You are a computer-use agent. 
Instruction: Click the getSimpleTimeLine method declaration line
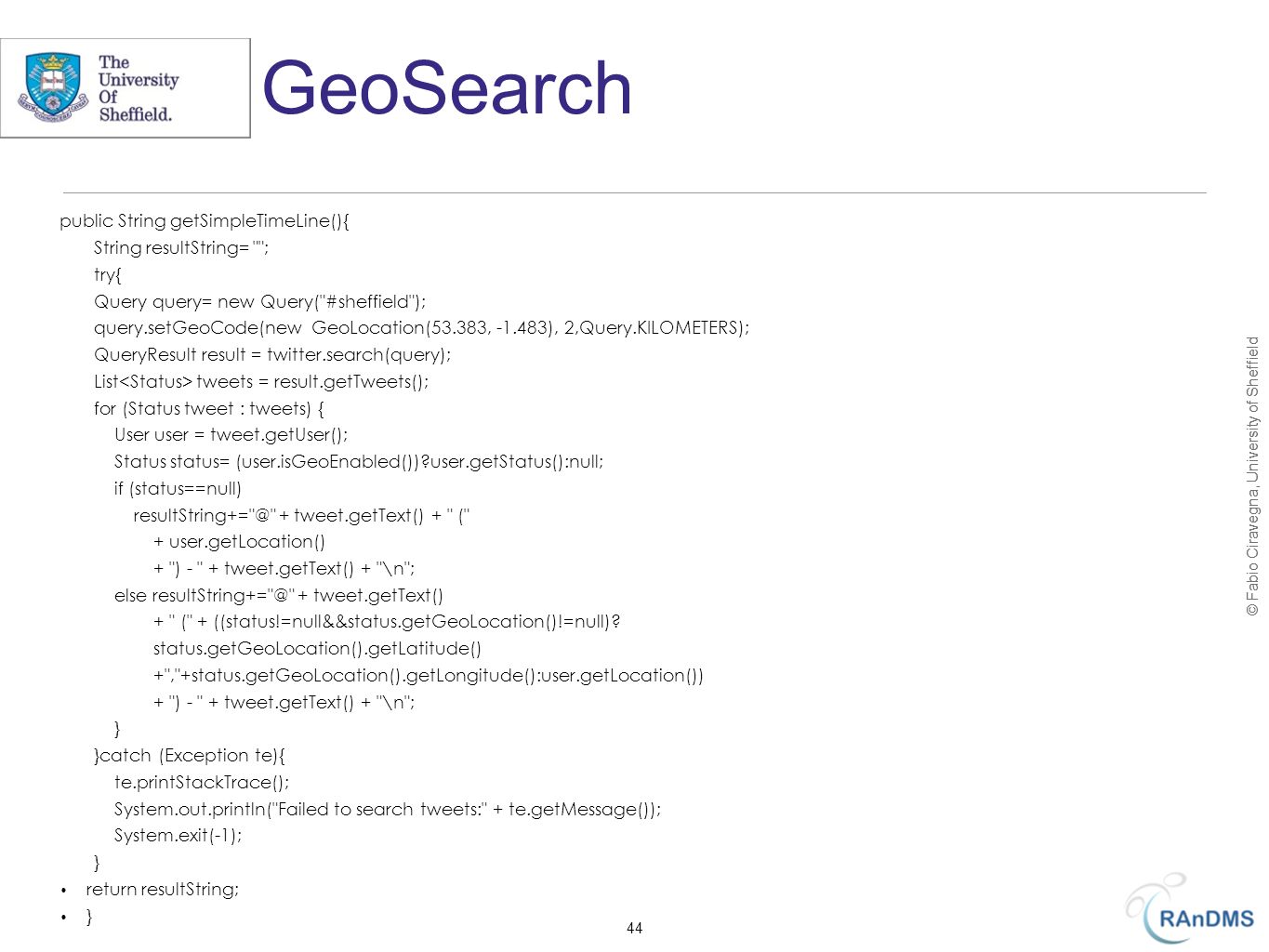205,221
